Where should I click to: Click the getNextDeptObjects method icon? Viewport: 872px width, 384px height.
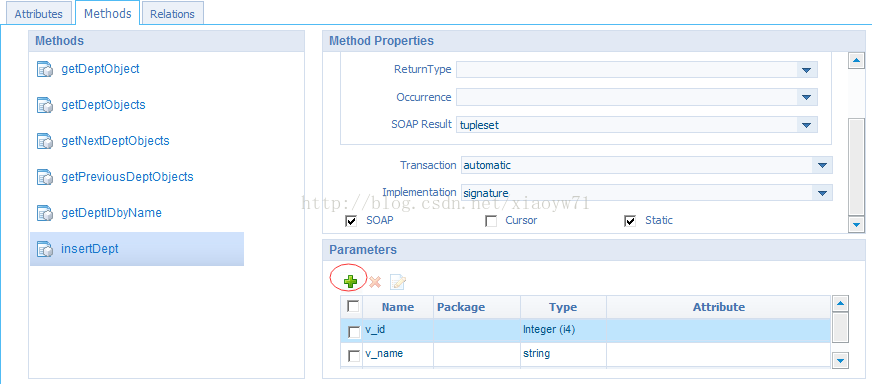click(44, 141)
